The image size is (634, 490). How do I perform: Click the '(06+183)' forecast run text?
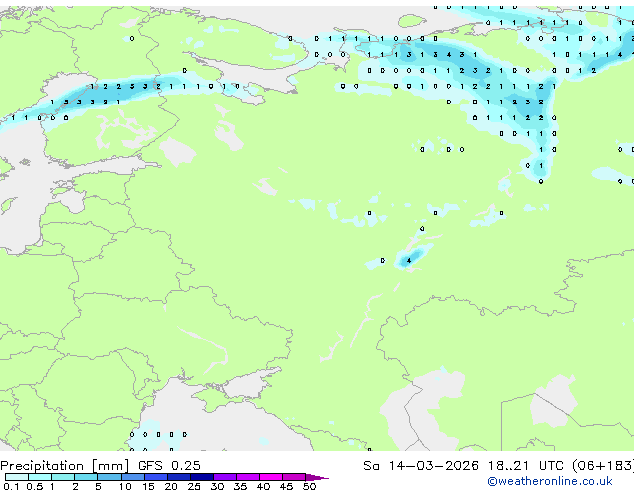tap(603, 466)
